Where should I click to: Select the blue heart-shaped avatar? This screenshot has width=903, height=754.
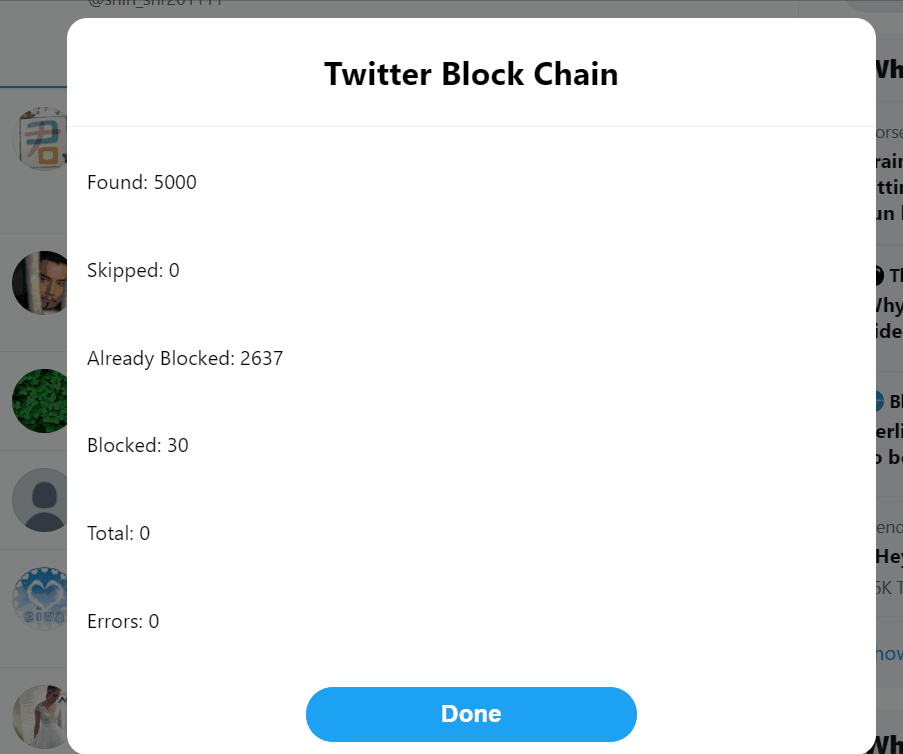click(40, 598)
